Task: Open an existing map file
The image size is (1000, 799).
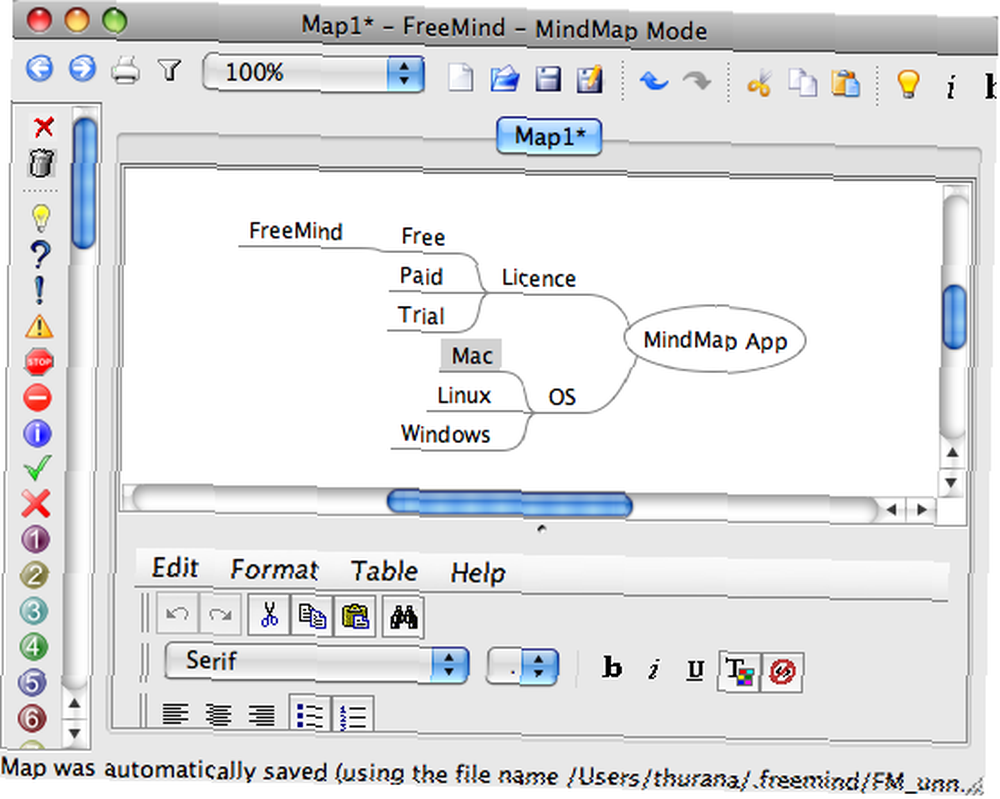Action: (x=504, y=79)
